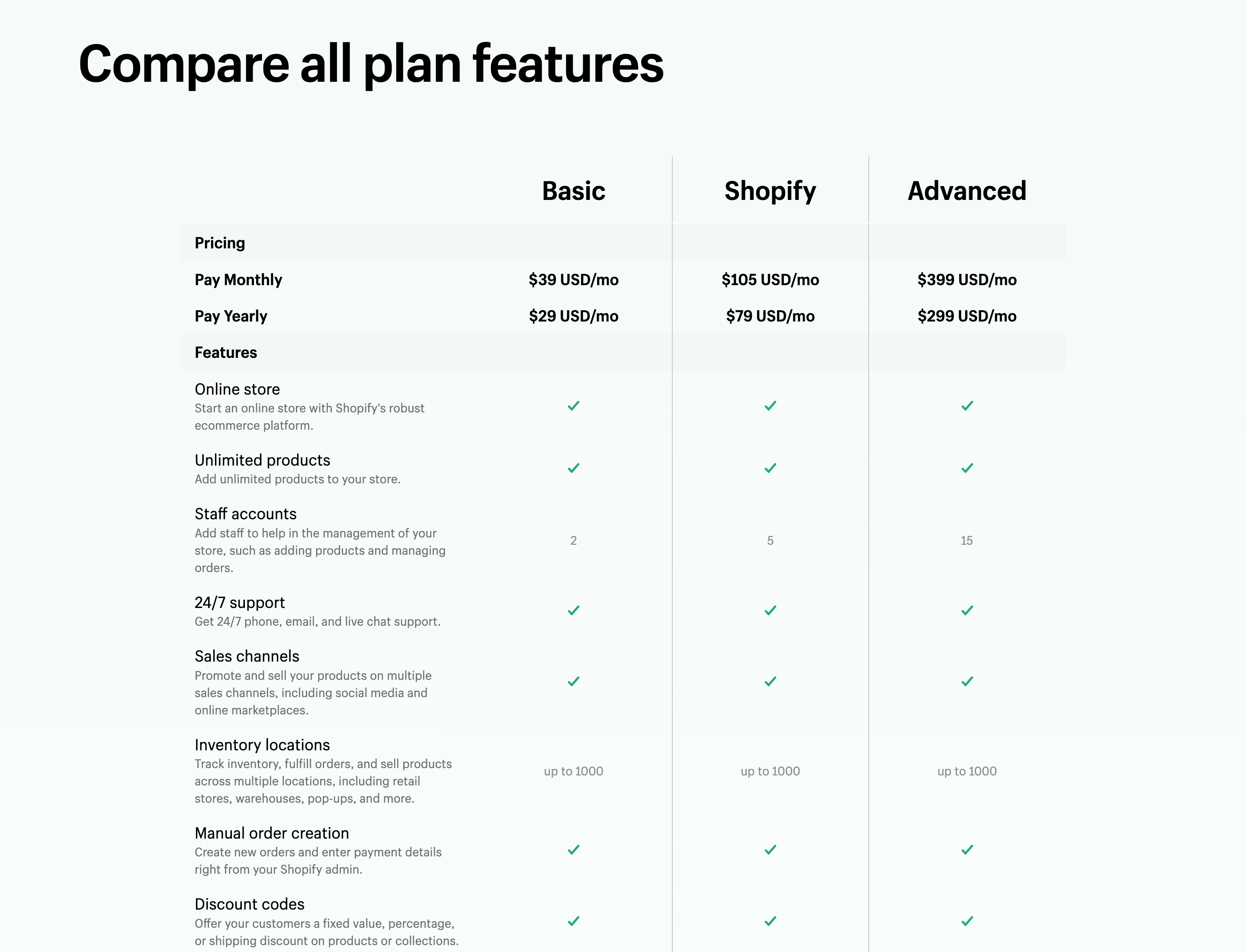Click the Basic plan column heading
The image size is (1246, 952).
pyautogui.click(x=573, y=191)
